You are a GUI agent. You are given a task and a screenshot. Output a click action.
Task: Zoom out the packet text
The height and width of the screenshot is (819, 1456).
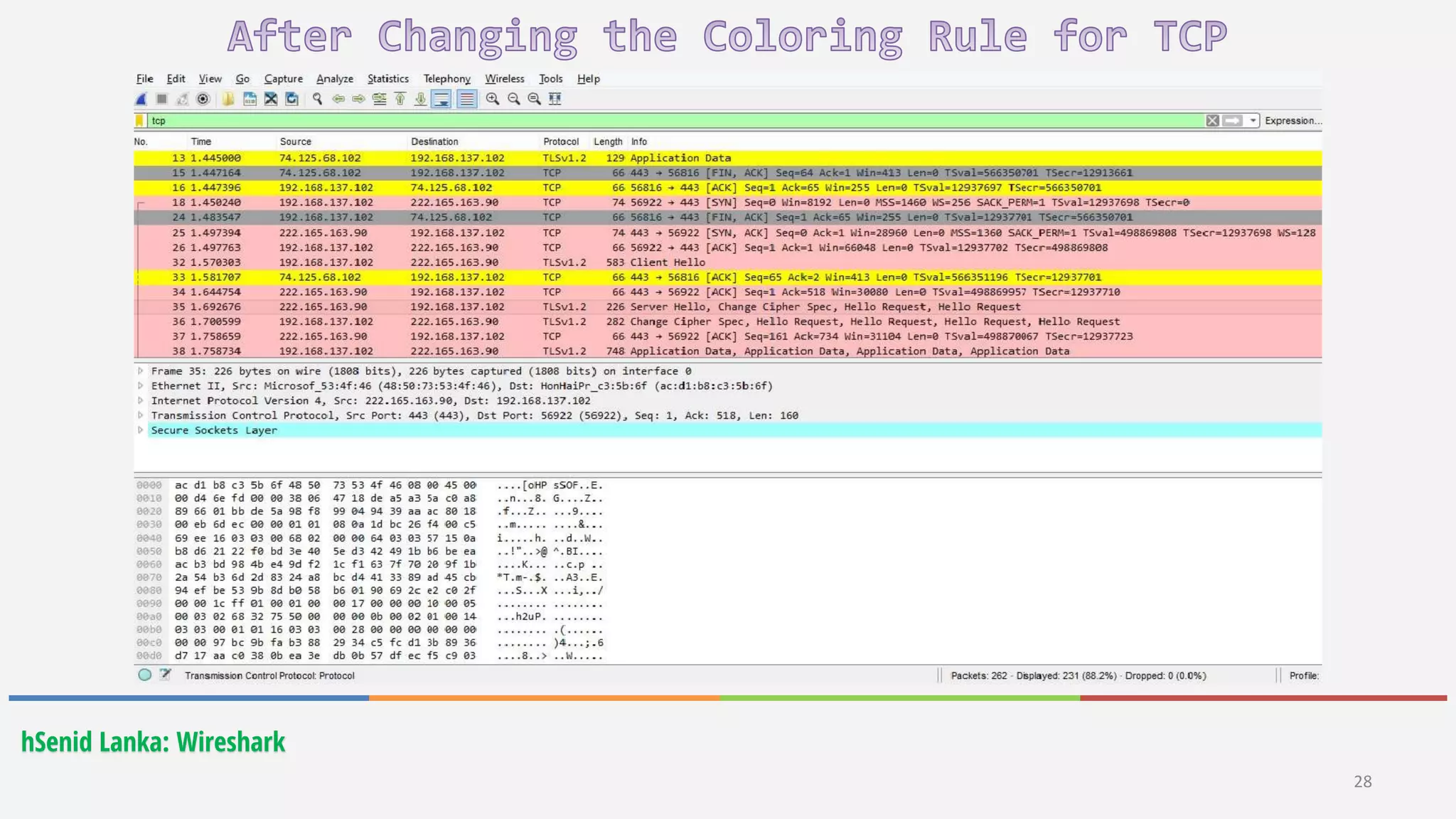tap(513, 99)
